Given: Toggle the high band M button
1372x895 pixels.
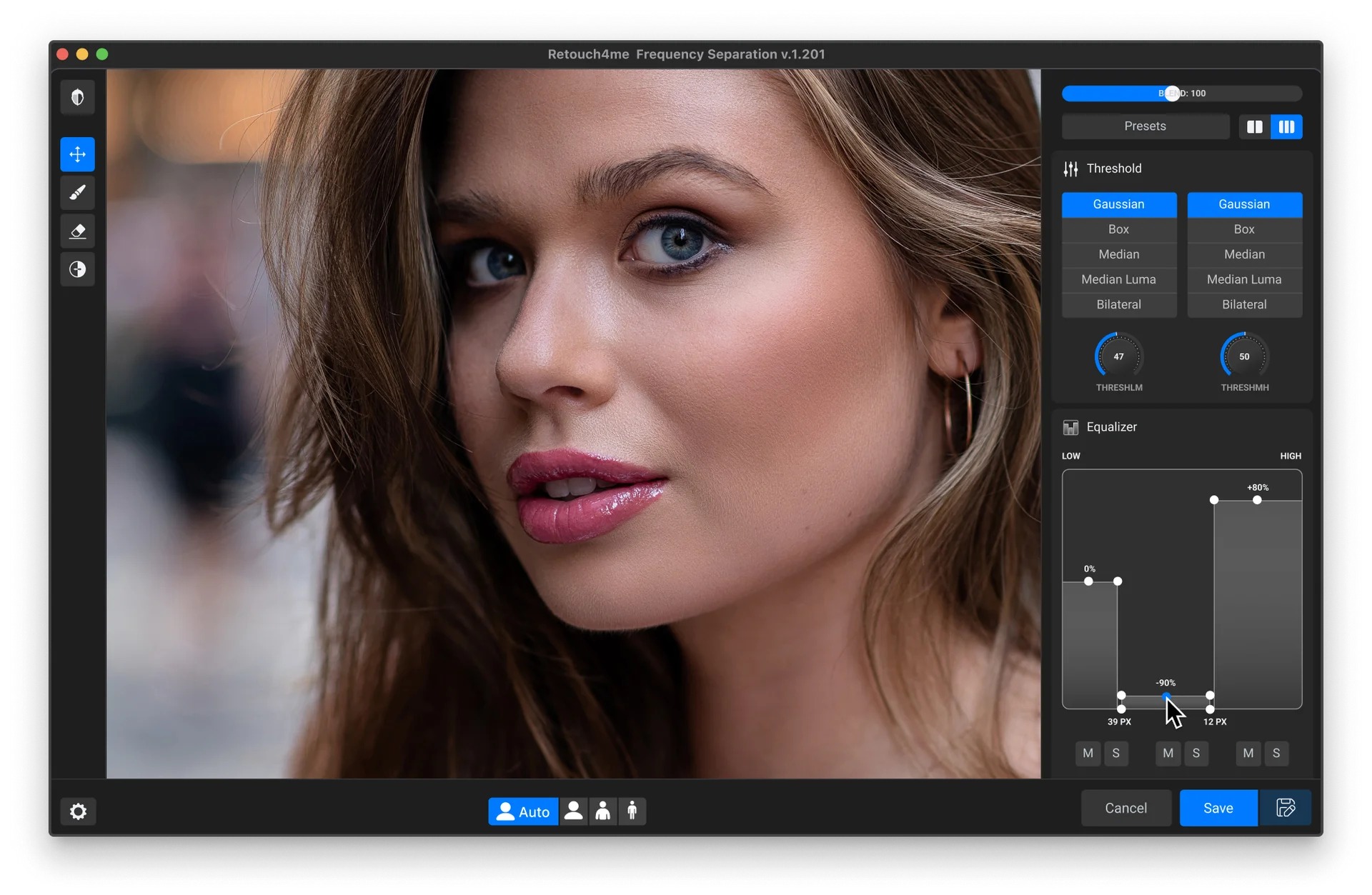Looking at the screenshot, I should pos(1248,753).
